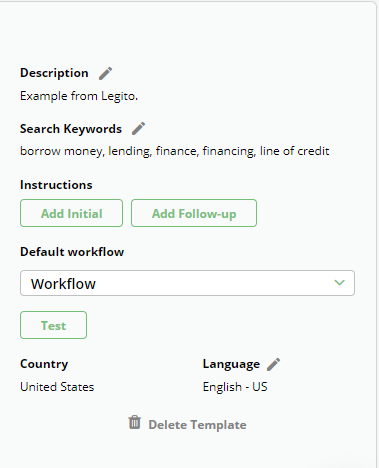
Task: Select the 'Example from Legito.' description text
Action: click(79, 96)
